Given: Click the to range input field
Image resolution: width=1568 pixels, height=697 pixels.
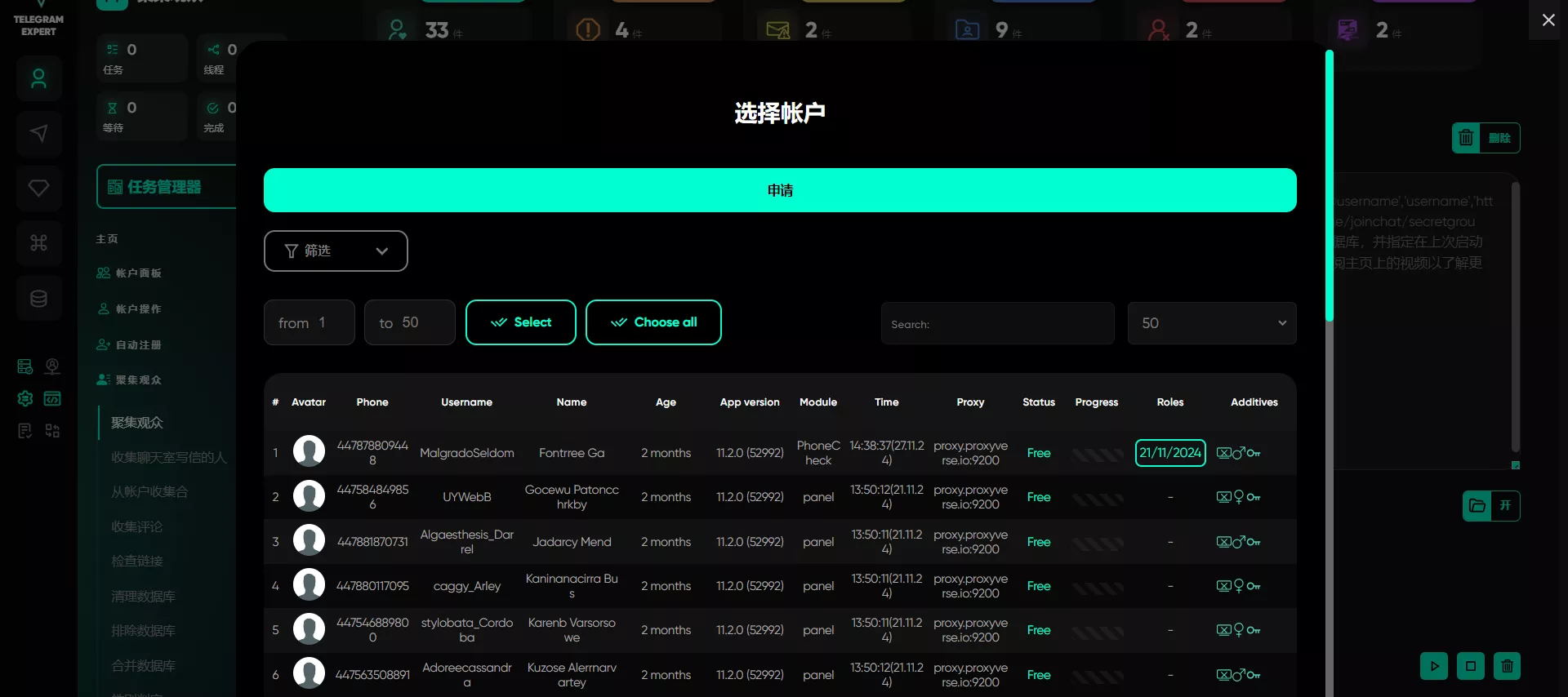Looking at the screenshot, I should [x=410, y=322].
